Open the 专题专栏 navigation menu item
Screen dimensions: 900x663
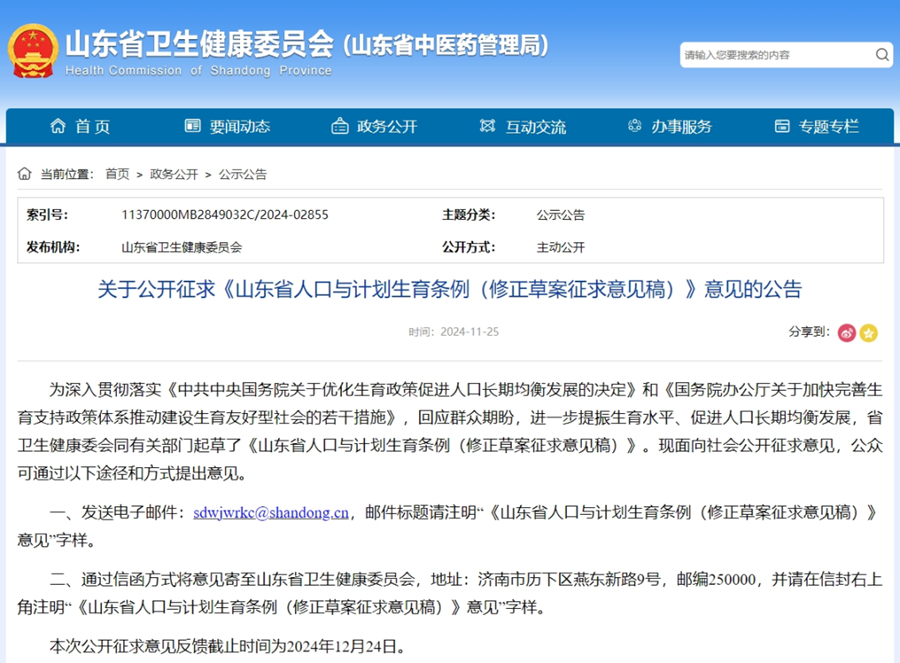pyautogui.click(x=829, y=126)
